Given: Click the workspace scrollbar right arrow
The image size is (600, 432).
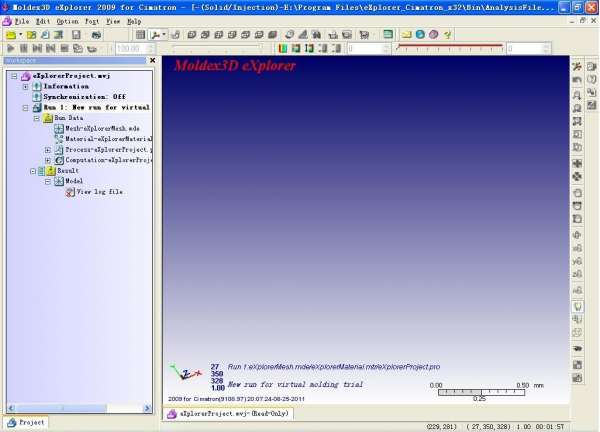Looking at the screenshot, I should tap(147, 408).
